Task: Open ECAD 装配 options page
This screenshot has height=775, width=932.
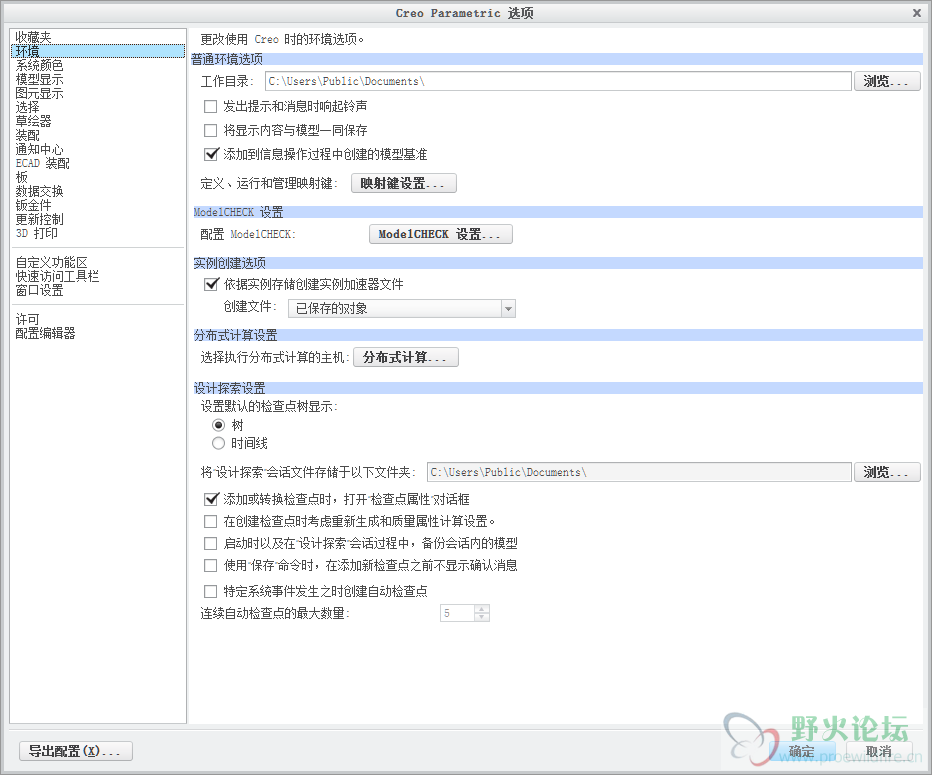Action: (x=42, y=163)
